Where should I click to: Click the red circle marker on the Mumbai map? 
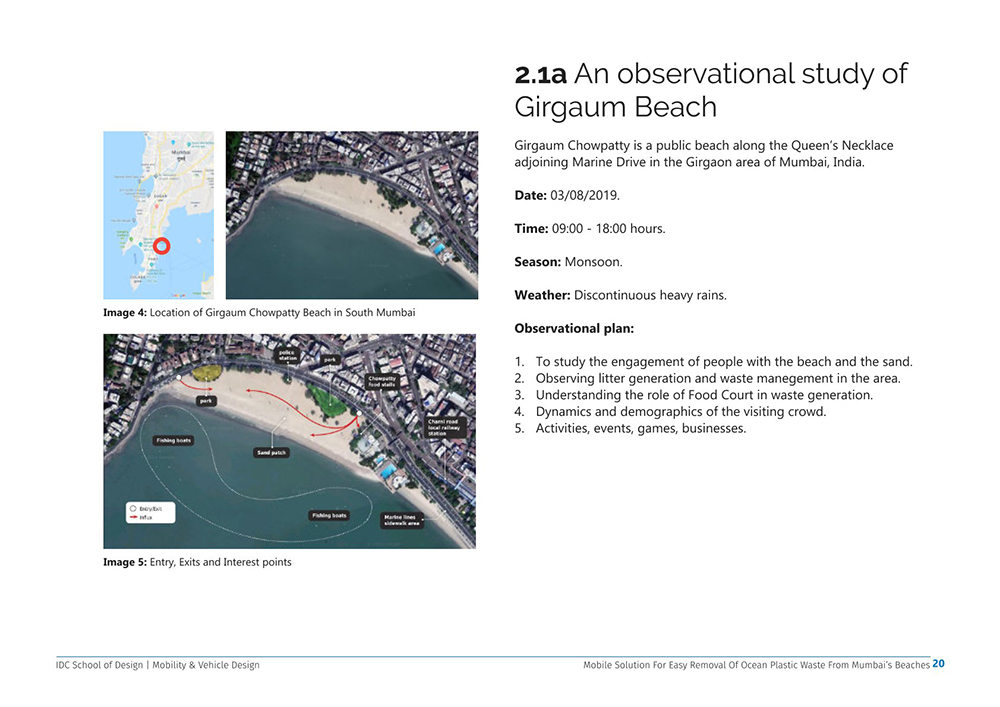[x=163, y=246]
